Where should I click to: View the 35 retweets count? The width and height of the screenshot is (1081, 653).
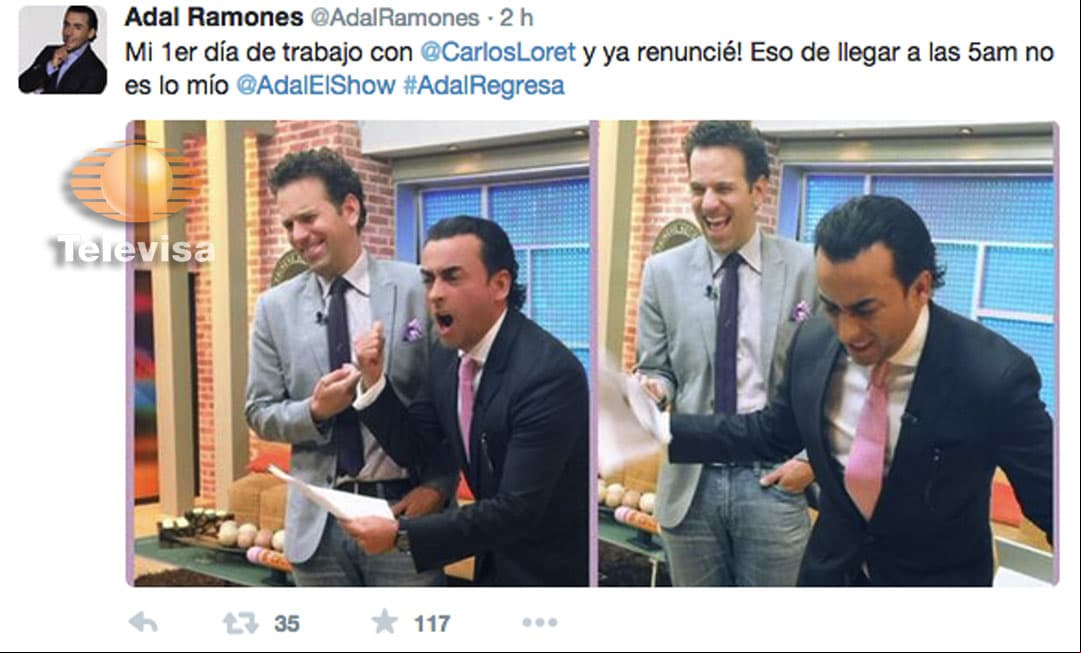click(x=287, y=623)
